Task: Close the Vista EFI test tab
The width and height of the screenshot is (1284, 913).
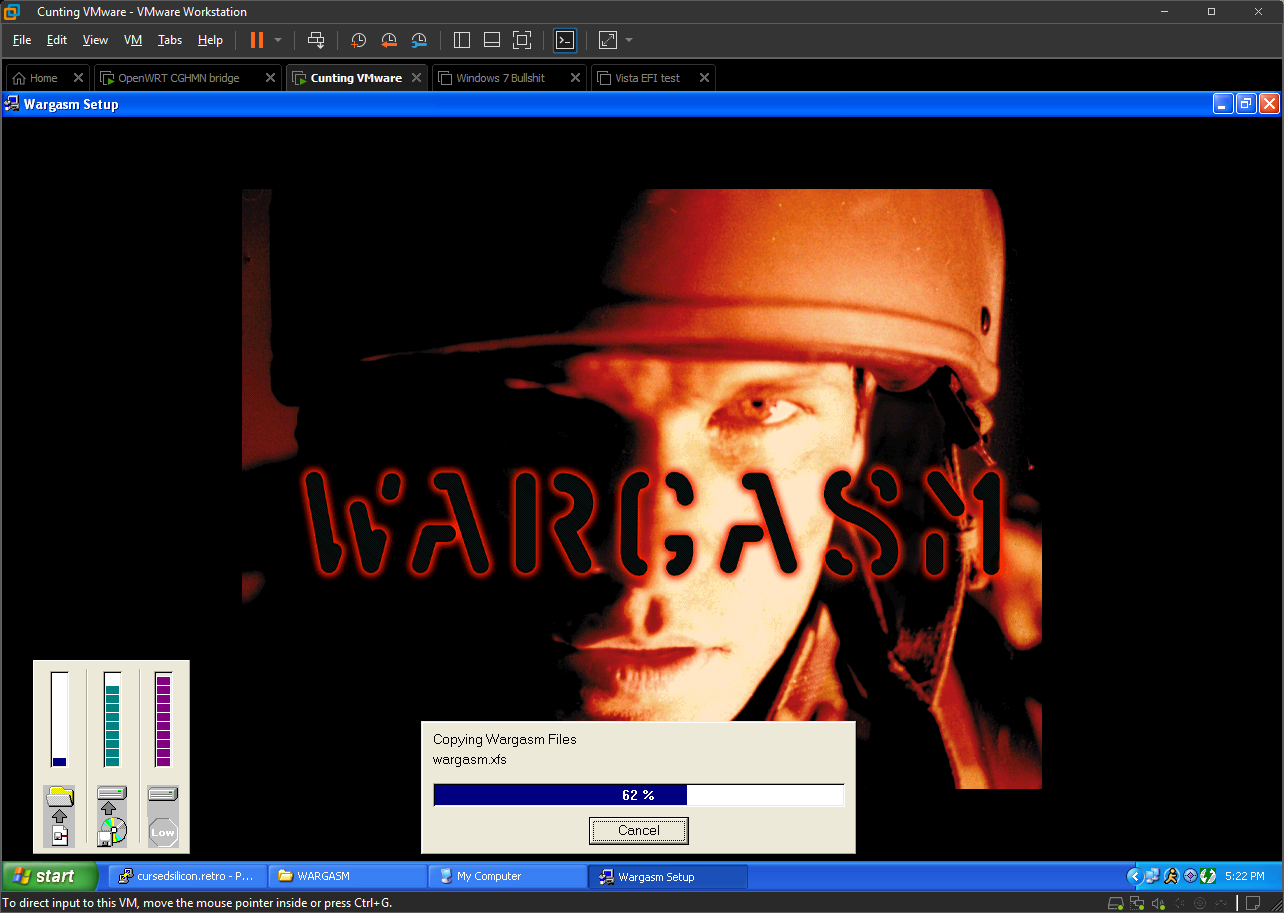Action: pos(704,78)
